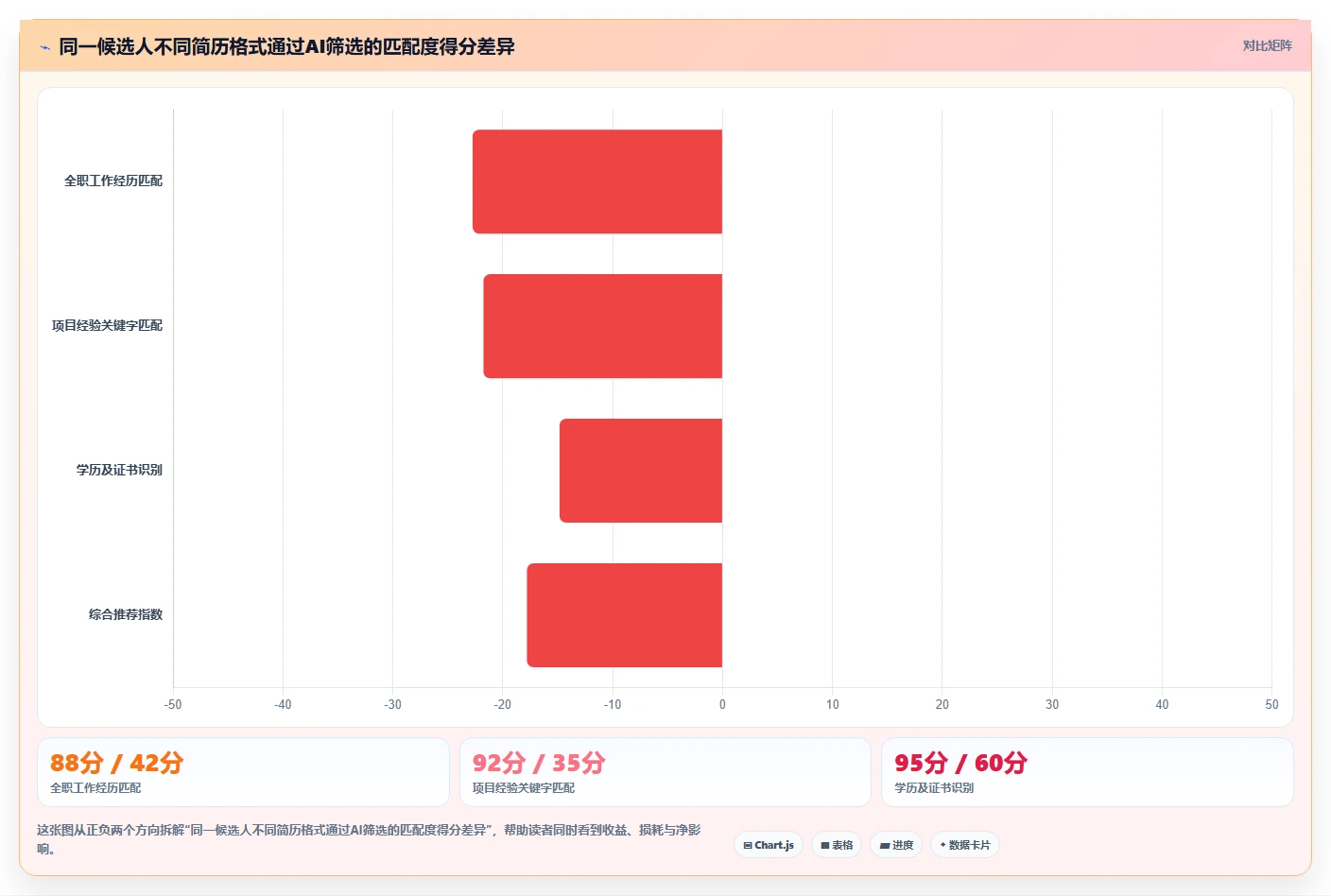Open the 88分 / 42分 data card
The width and height of the screenshot is (1331, 896).
(x=243, y=772)
